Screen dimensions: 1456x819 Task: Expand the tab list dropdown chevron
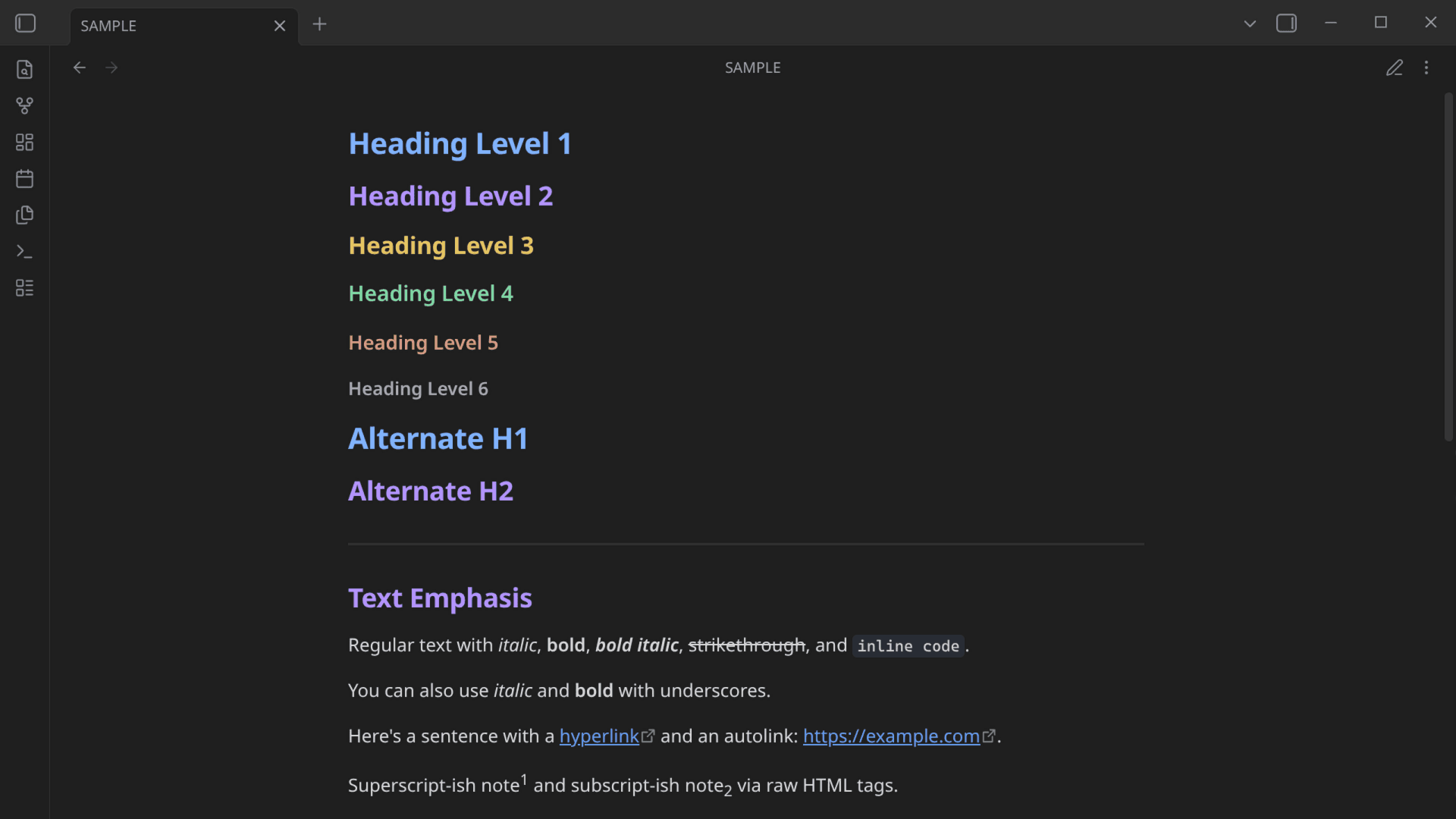(1250, 24)
